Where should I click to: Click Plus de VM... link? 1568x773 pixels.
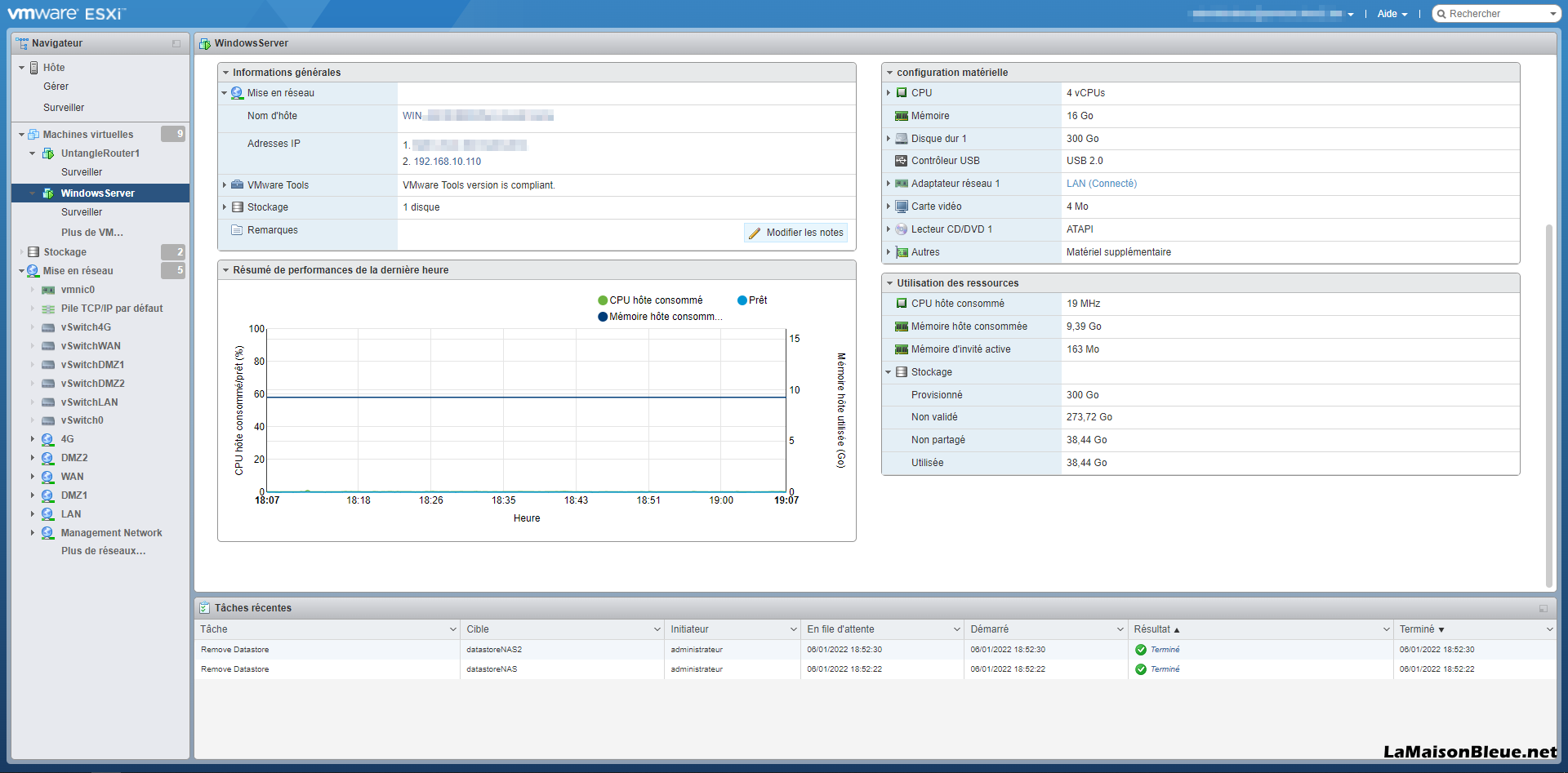92,233
